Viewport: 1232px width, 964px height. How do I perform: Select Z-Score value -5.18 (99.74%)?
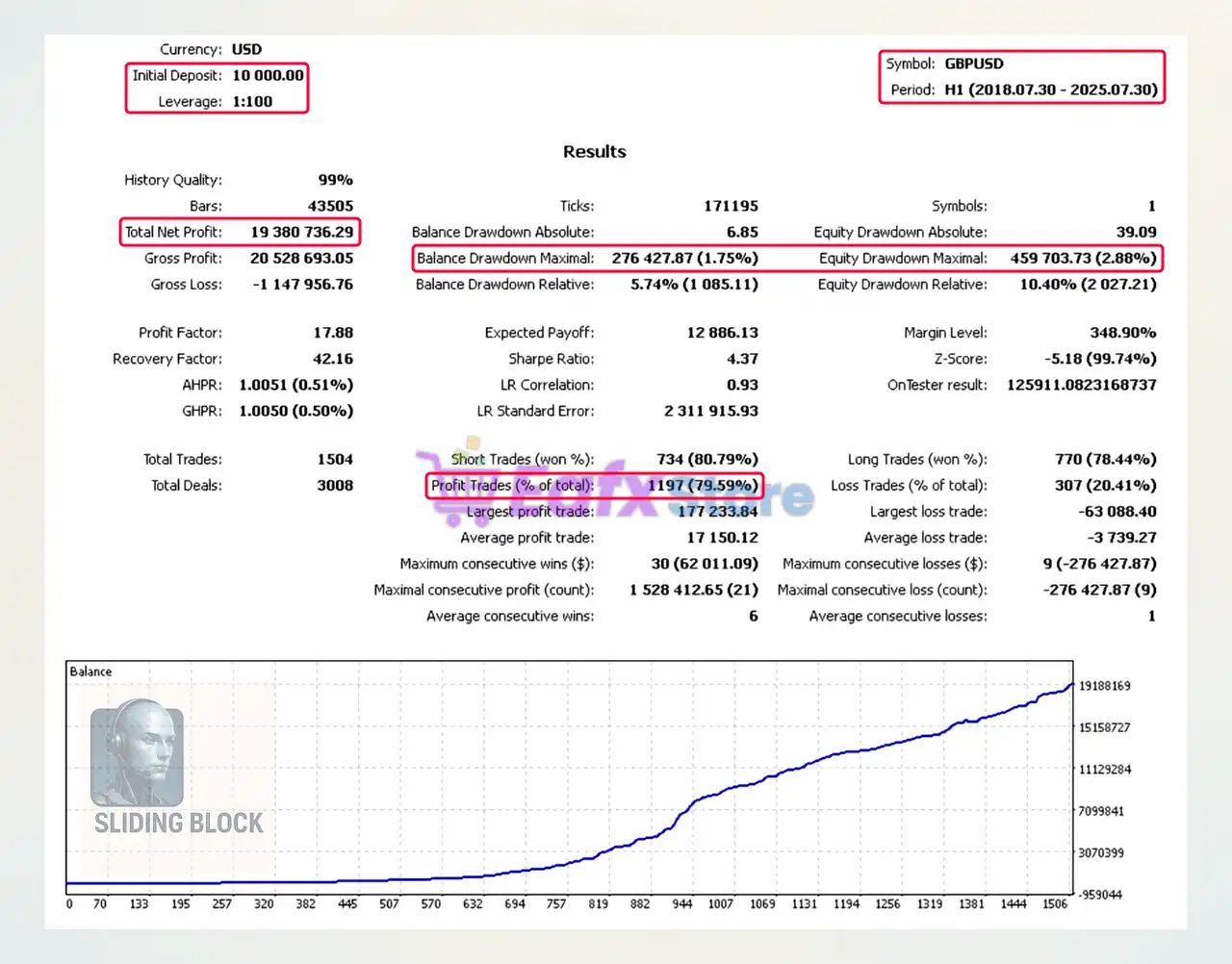(1100, 359)
